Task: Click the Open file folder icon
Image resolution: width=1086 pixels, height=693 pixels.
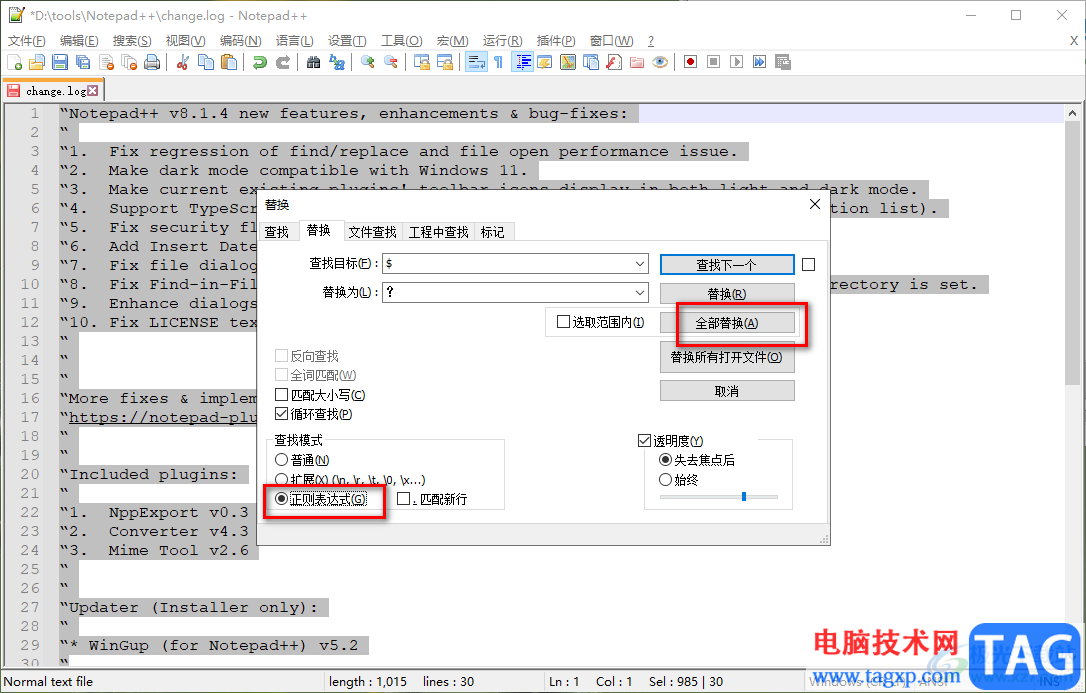Action: [x=37, y=62]
